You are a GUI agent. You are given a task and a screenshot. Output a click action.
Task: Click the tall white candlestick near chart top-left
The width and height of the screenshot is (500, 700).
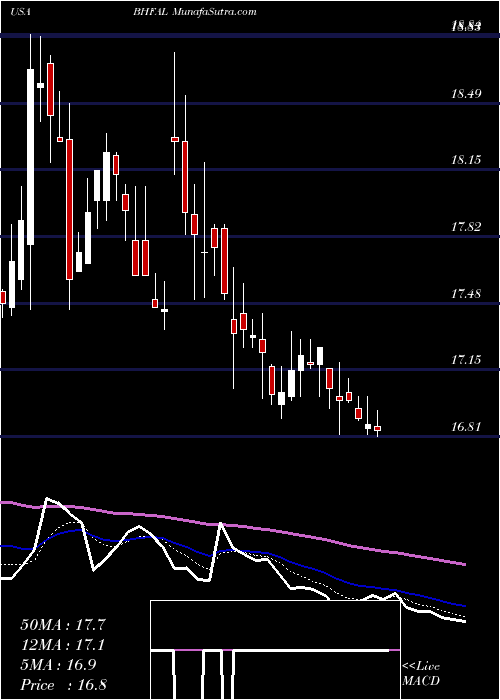point(30,157)
